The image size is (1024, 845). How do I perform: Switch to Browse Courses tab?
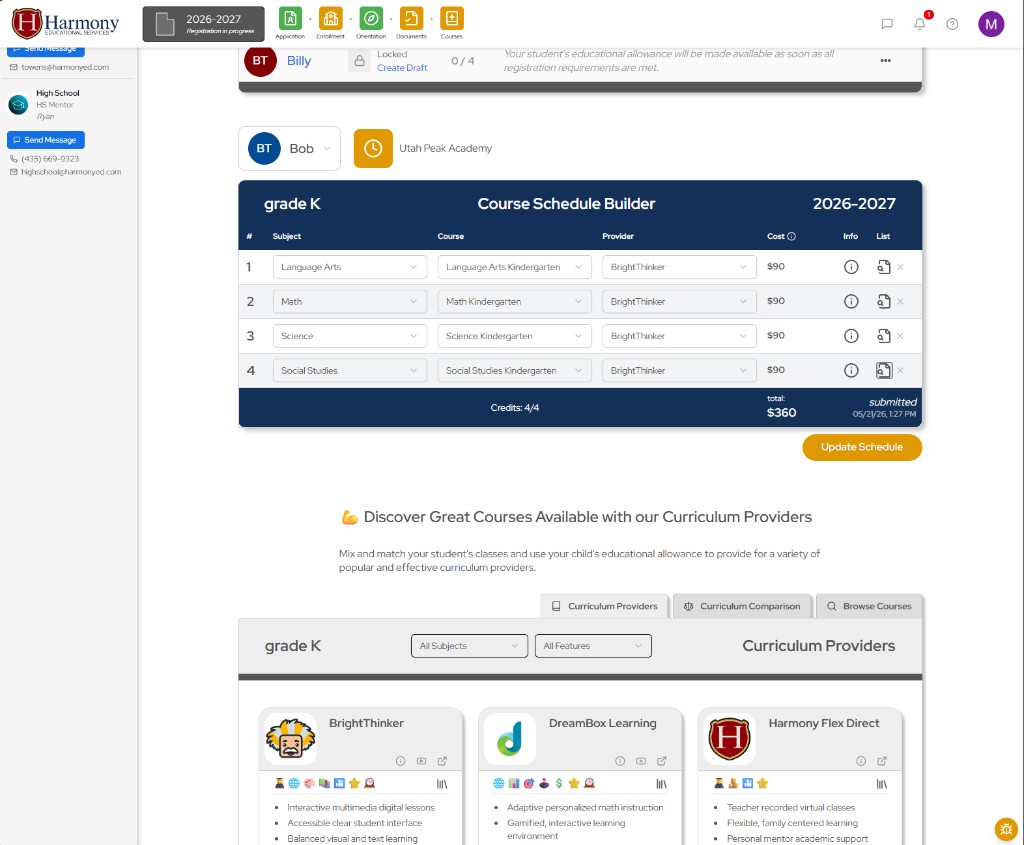(x=869, y=606)
